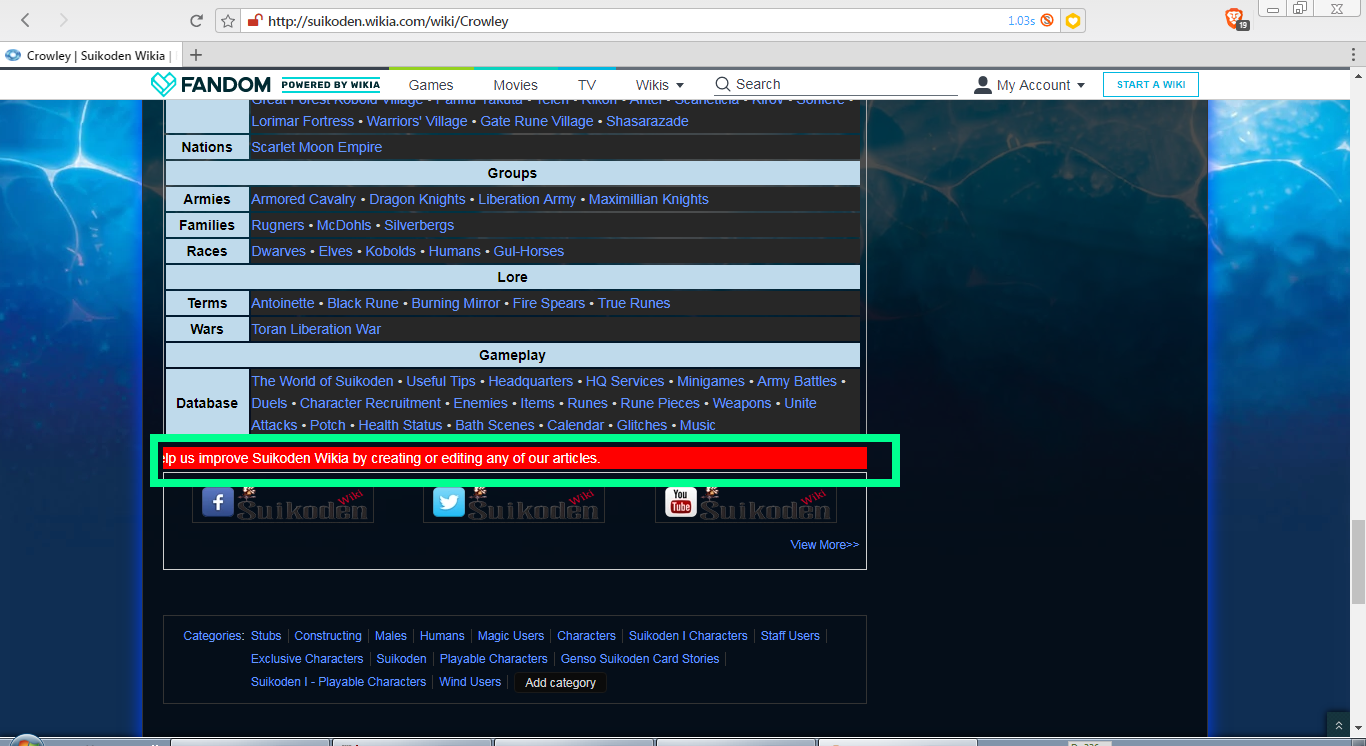Open the Glitches link
This screenshot has width=1366, height=746.
(x=642, y=425)
